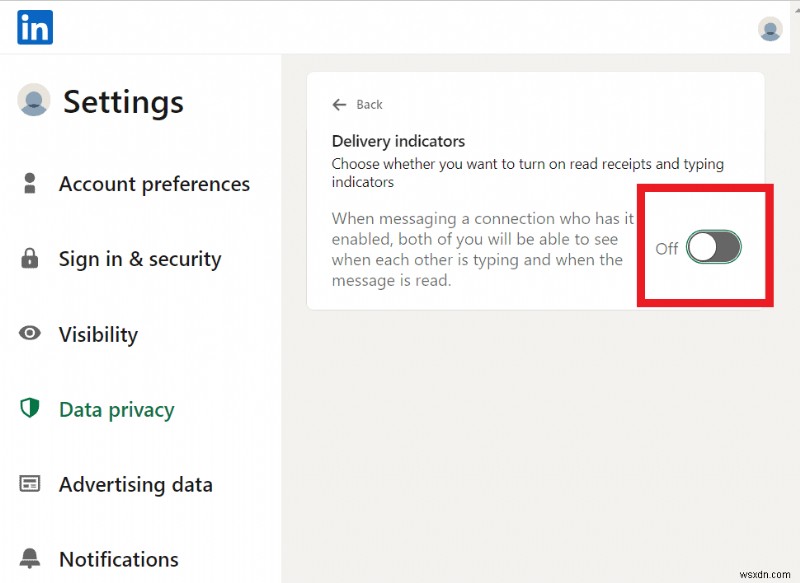This screenshot has height=583, width=800.
Task: Open Sign in & security section
Action: pyautogui.click(x=140, y=259)
